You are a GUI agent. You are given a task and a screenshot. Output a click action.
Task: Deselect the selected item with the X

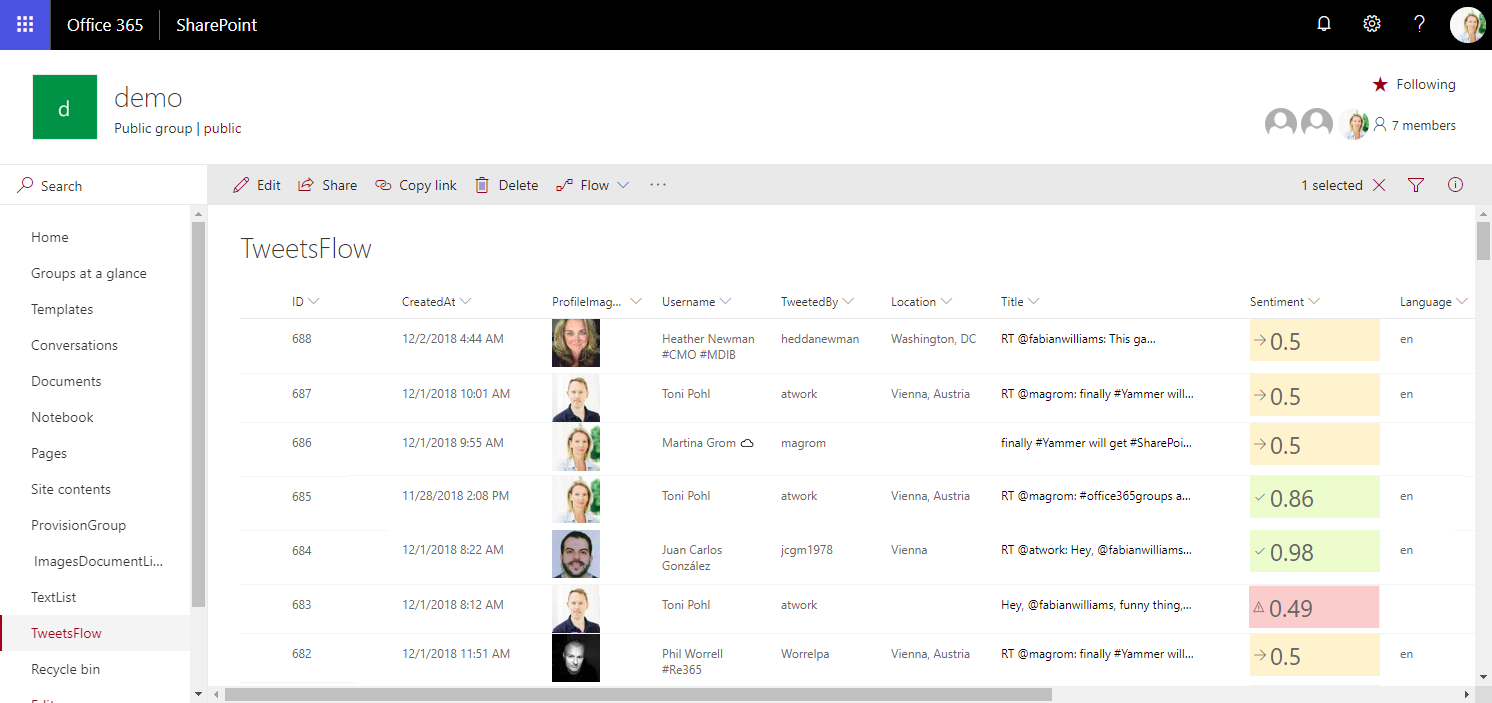tap(1380, 184)
